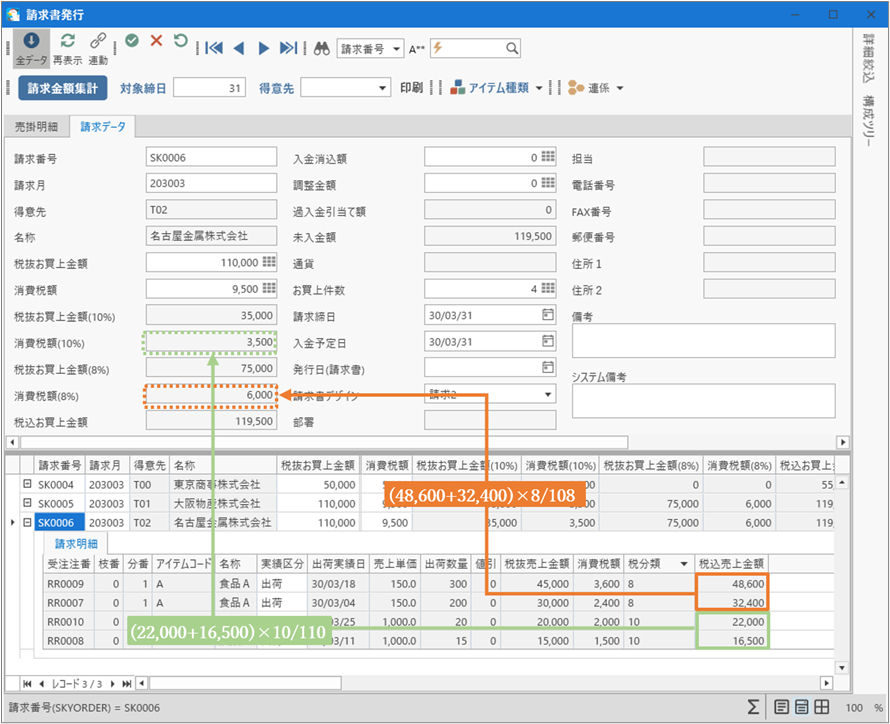Expand the SK0004 row in grid
This screenshot has height=724, width=890.
coord(27,484)
